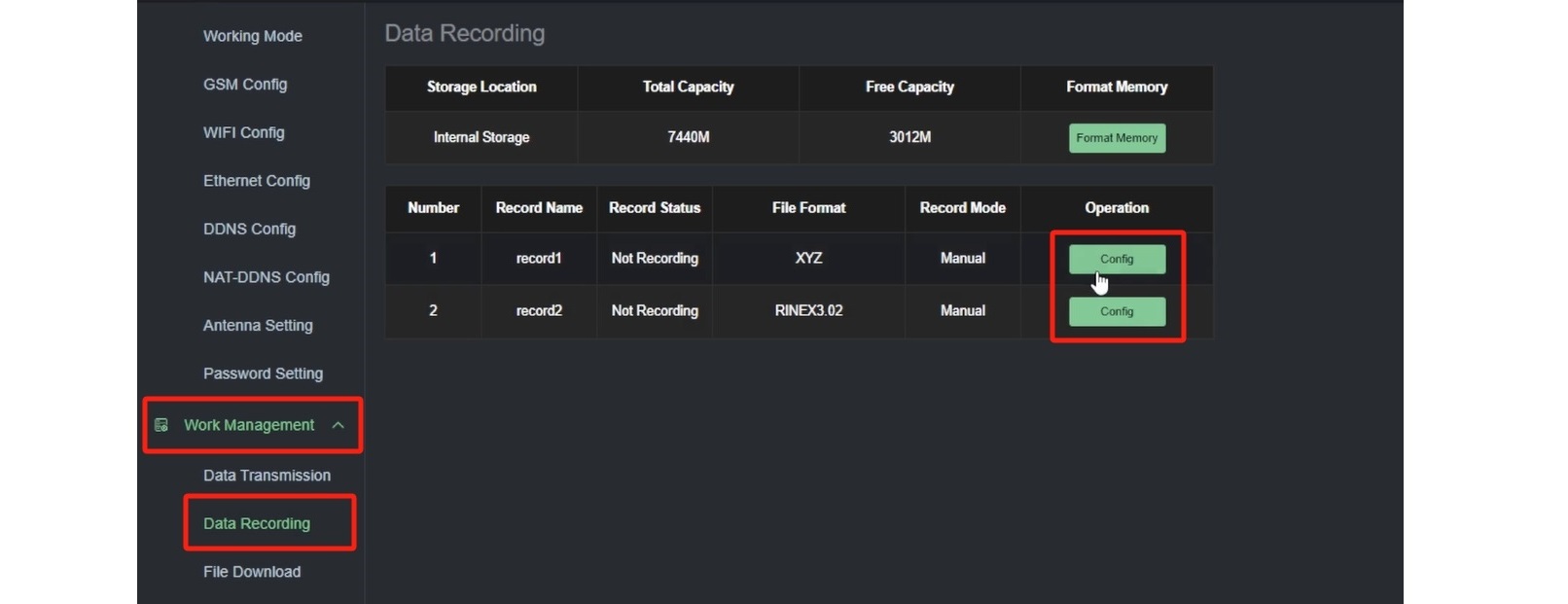Open the DDNS Config page
This screenshot has width=1568, height=604.
[x=249, y=229]
